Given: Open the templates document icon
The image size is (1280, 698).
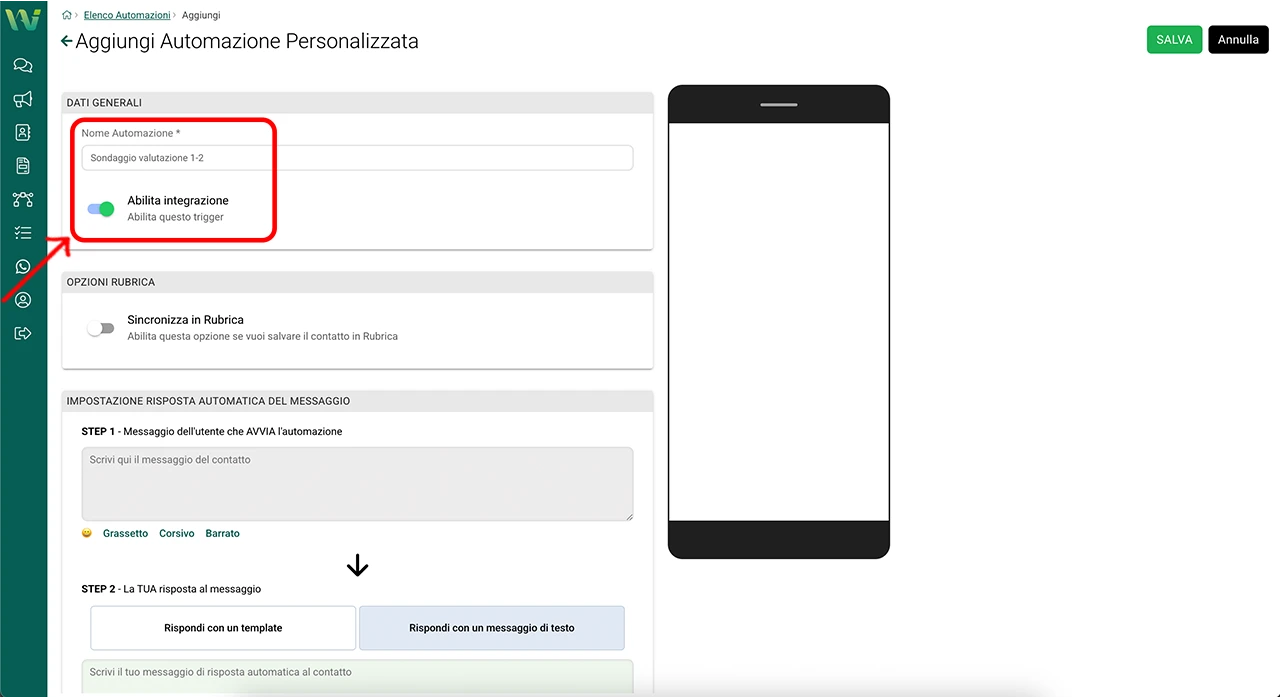Looking at the screenshot, I should click(x=23, y=166).
